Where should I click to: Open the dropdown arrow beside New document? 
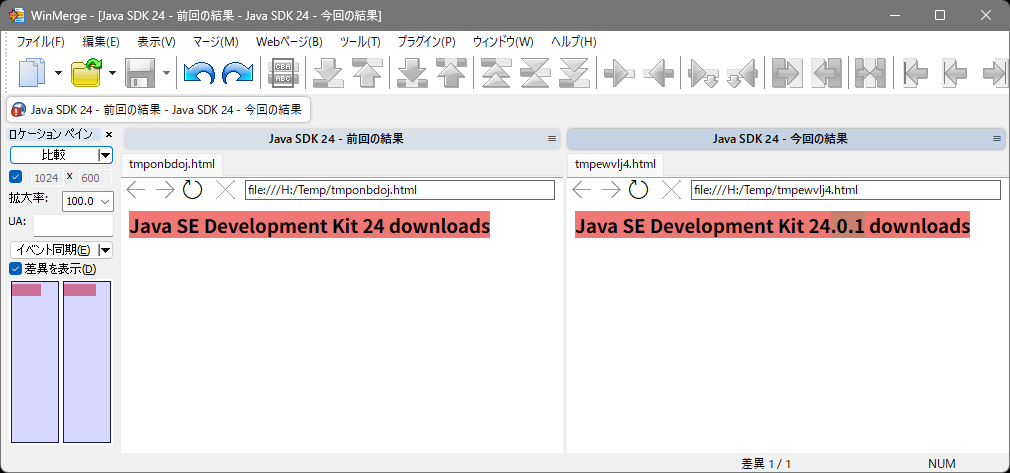click(59, 73)
